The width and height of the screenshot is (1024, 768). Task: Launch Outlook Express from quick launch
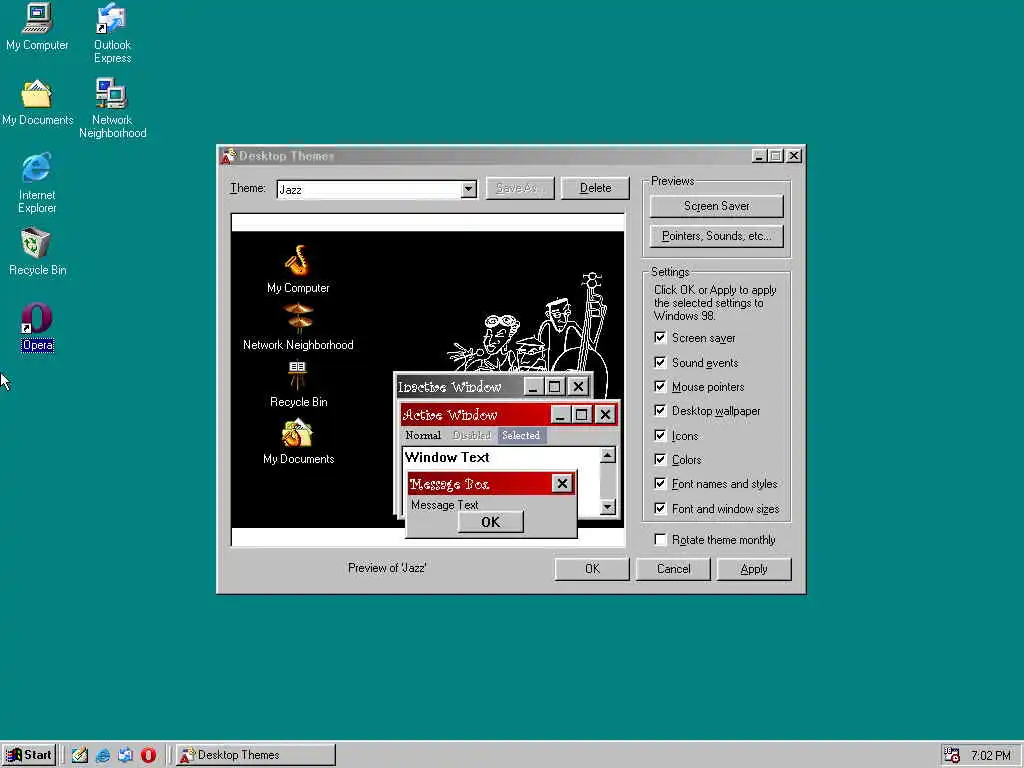[125, 755]
